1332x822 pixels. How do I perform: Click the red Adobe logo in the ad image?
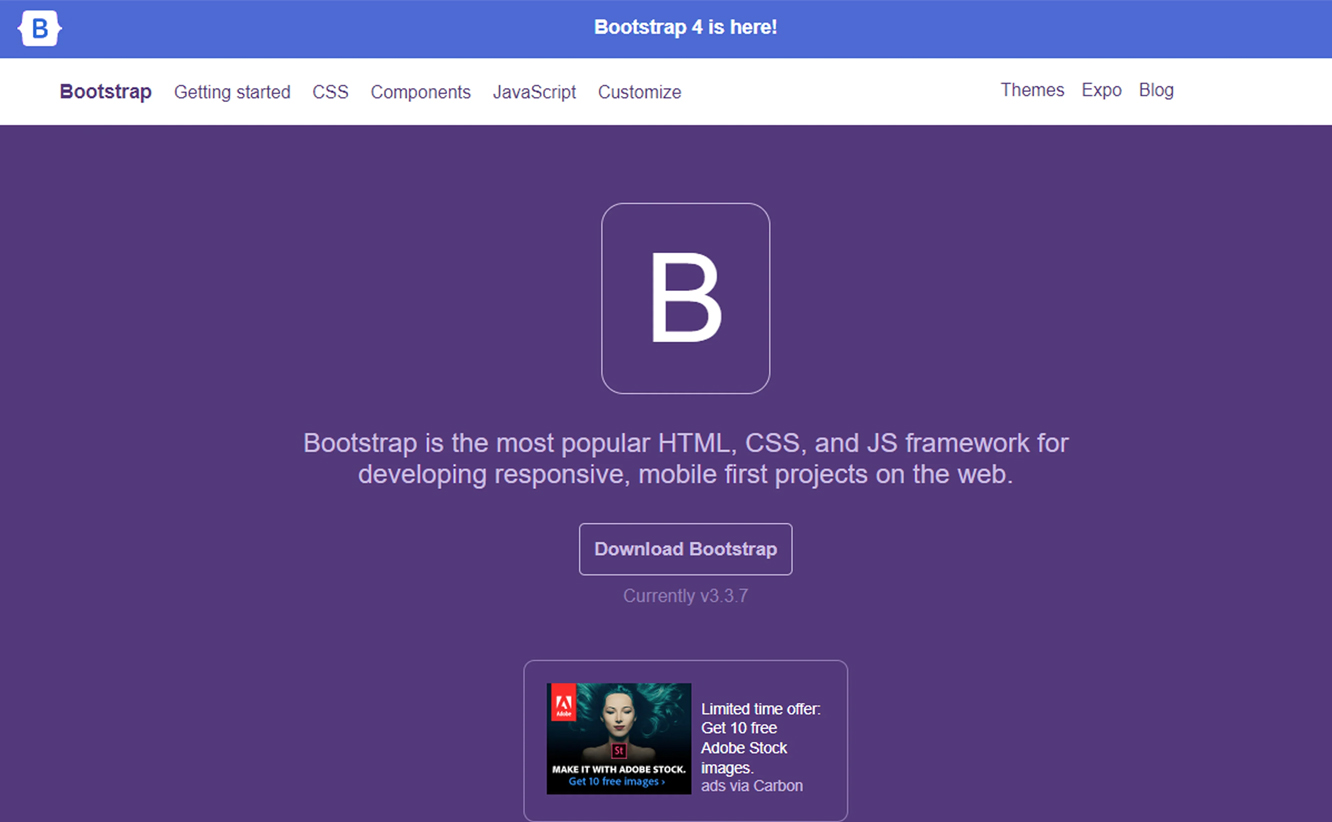coord(563,705)
